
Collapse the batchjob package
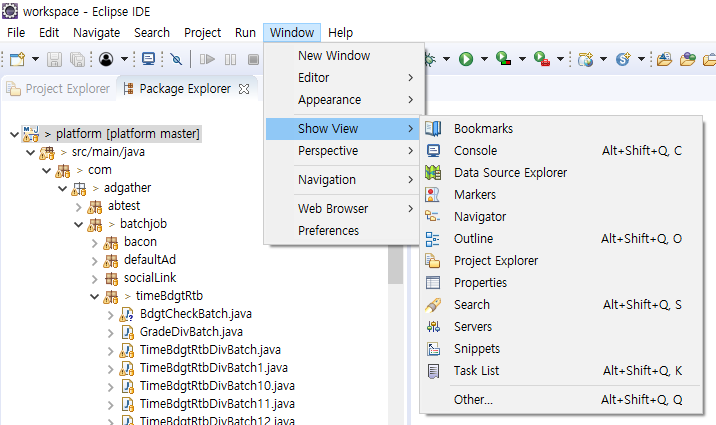[79, 224]
